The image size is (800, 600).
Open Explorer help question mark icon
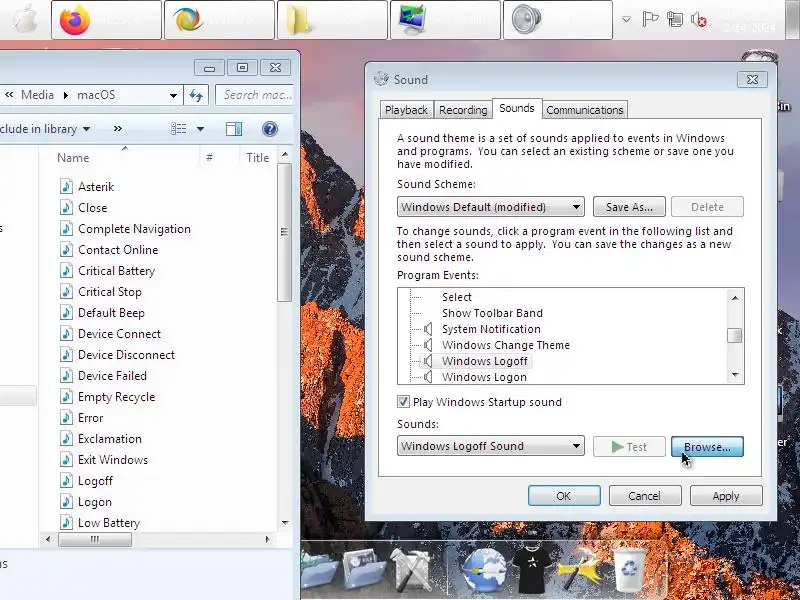pyautogui.click(x=269, y=129)
